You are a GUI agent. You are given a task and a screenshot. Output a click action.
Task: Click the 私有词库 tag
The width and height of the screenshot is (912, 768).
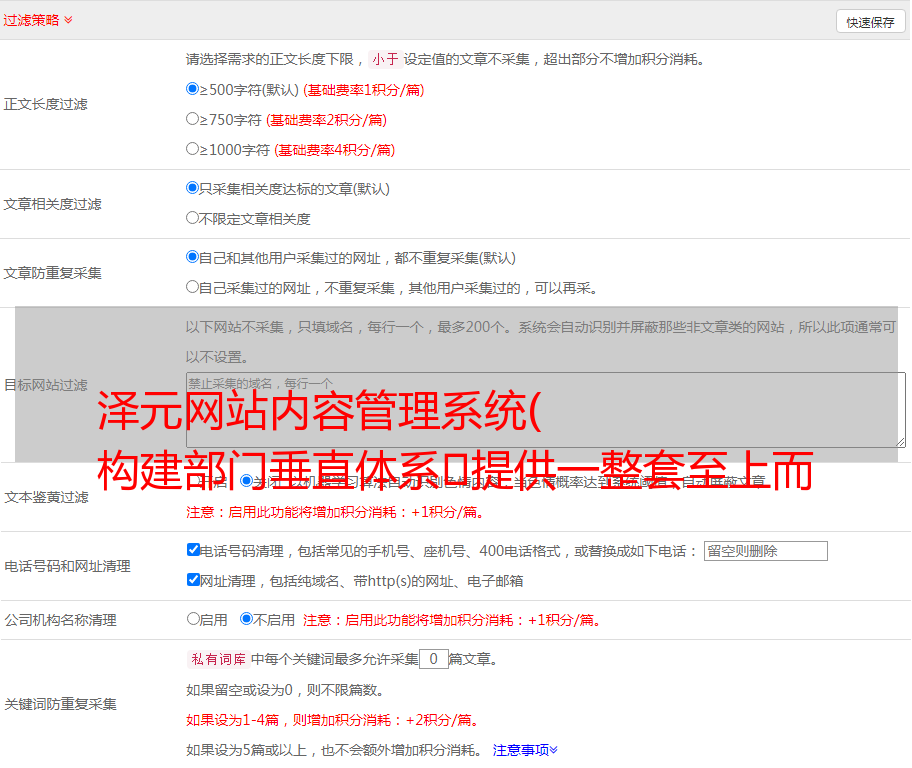point(219,659)
